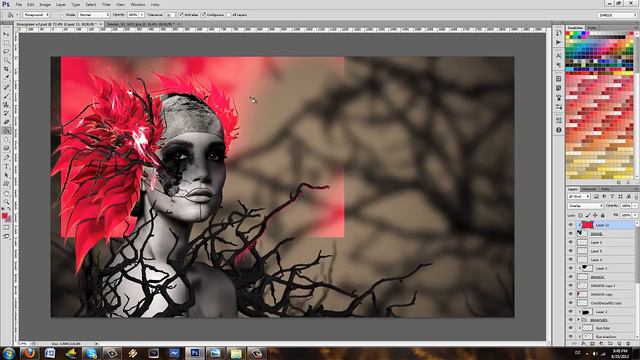Open the layer Fill dropdown arrow
This screenshot has width=640, height=360.
coord(635,215)
